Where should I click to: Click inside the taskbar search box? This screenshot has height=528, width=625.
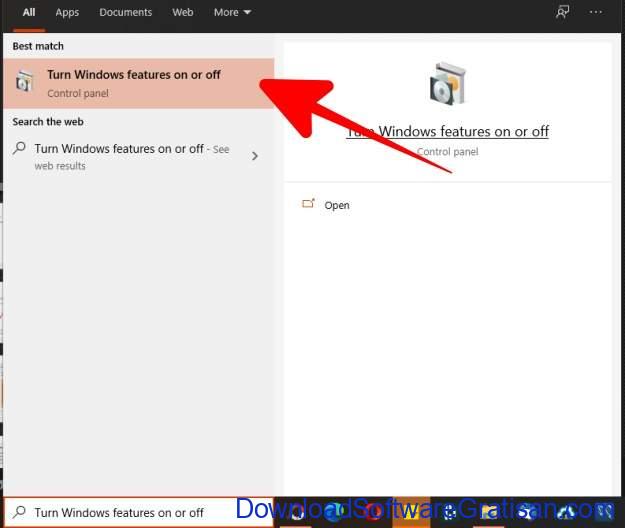(x=138, y=512)
